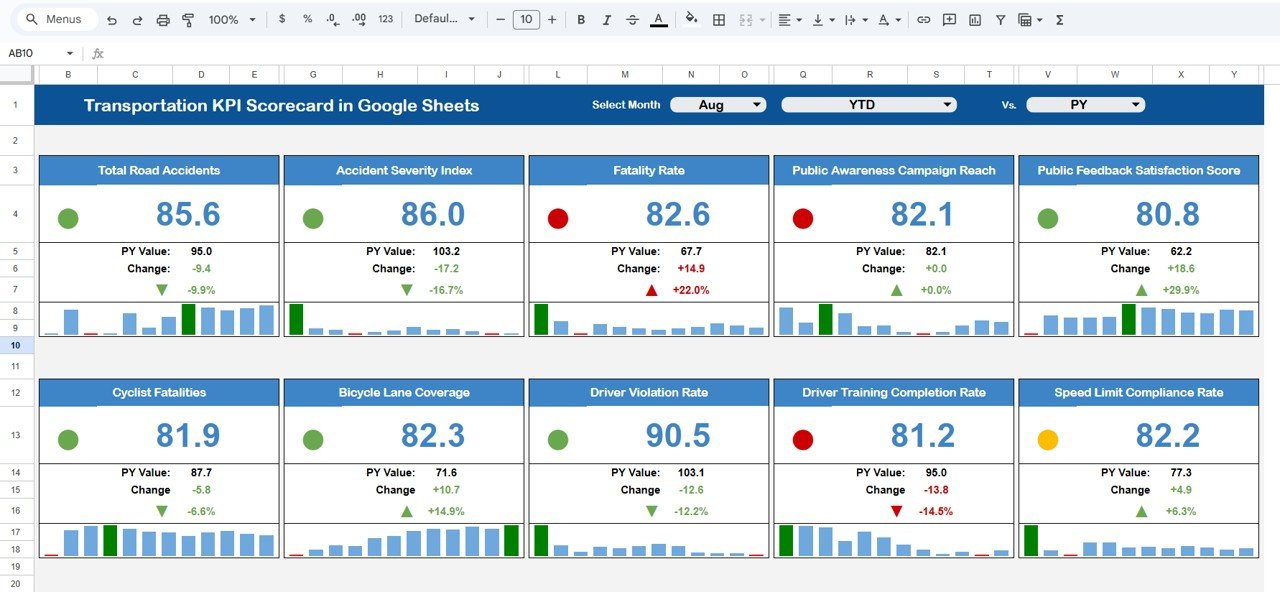
Task: Toggle bold formatting
Action: coord(581,19)
